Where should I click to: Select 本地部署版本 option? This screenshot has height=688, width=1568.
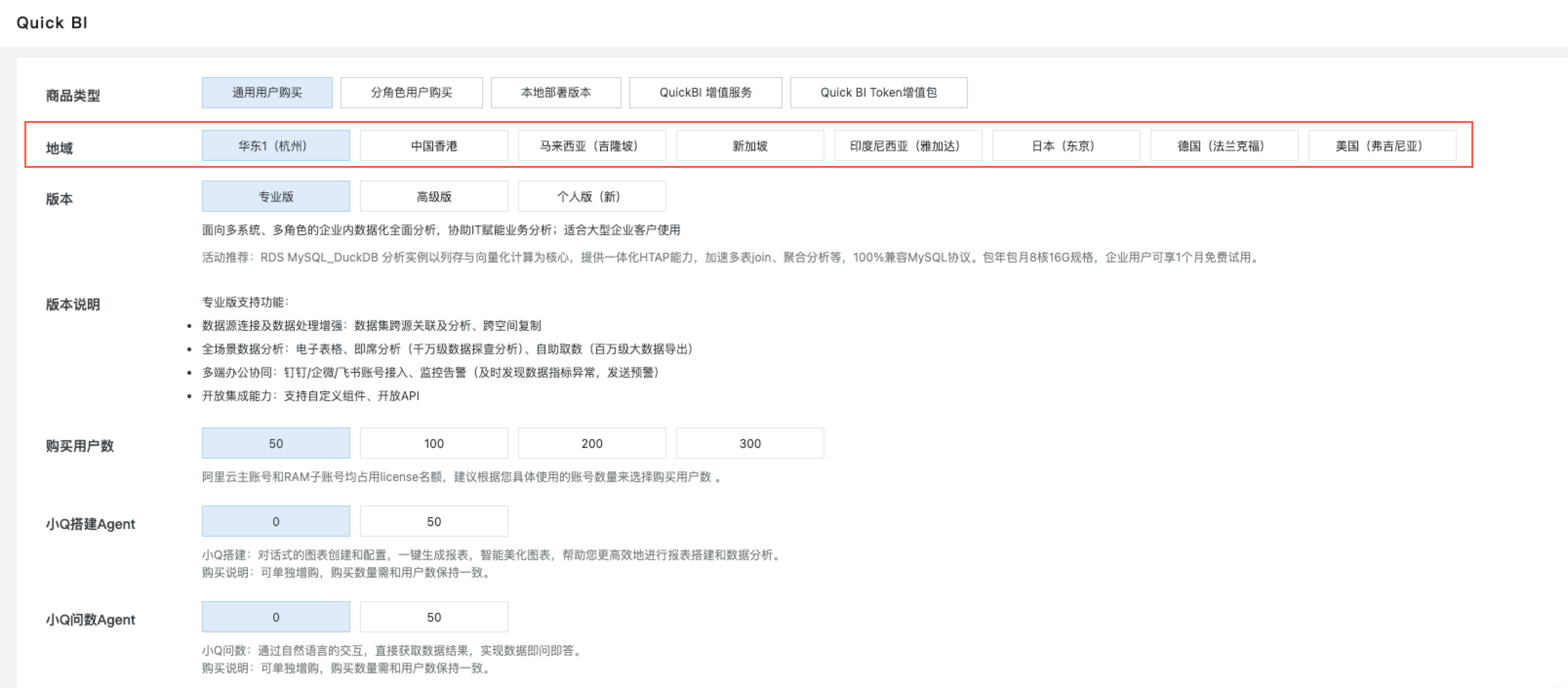pyautogui.click(x=555, y=93)
